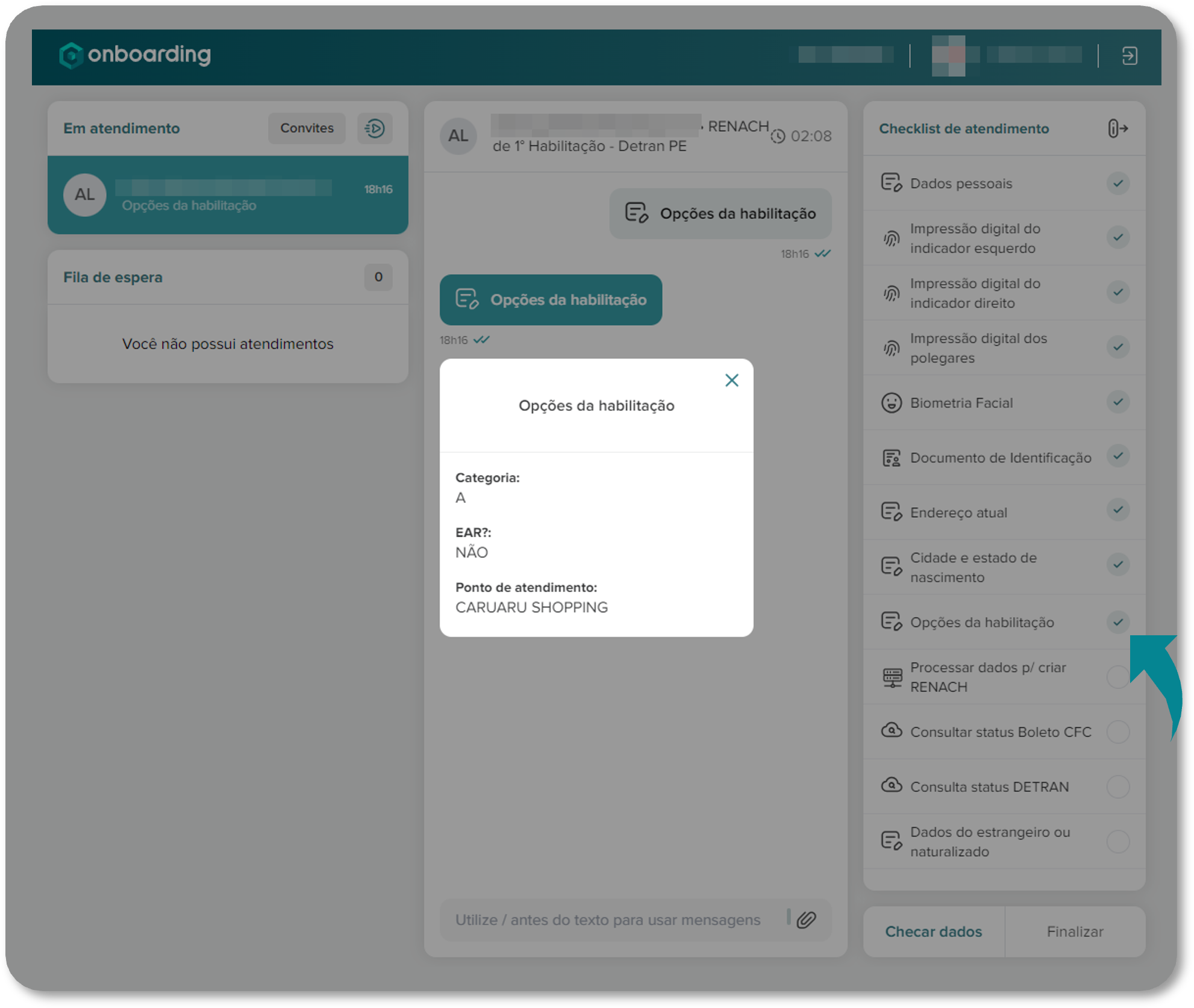Click the teal Opções da habilitação message bubble
This screenshot has height=1008, width=1194.
point(551,300)
